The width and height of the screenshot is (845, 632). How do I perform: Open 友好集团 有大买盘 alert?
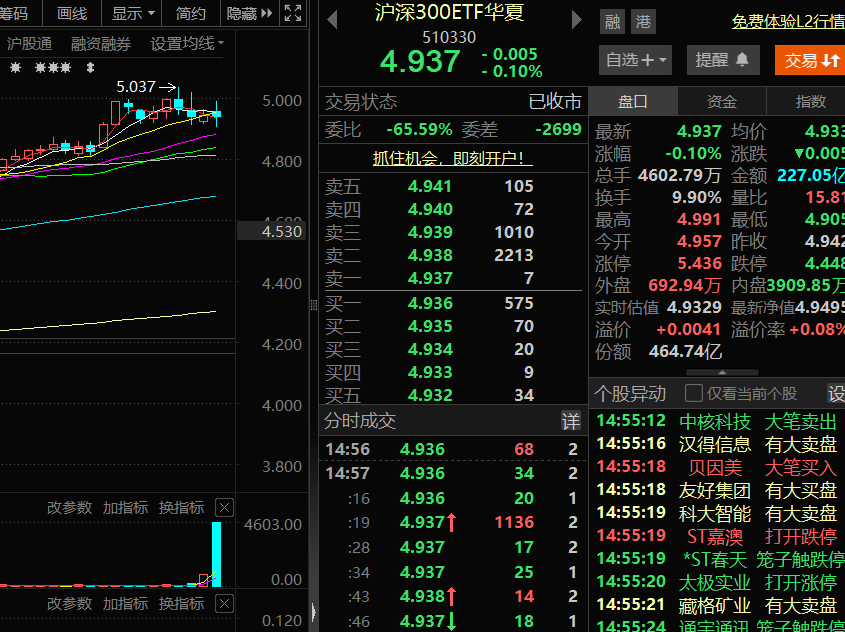[x=719, y=490]
